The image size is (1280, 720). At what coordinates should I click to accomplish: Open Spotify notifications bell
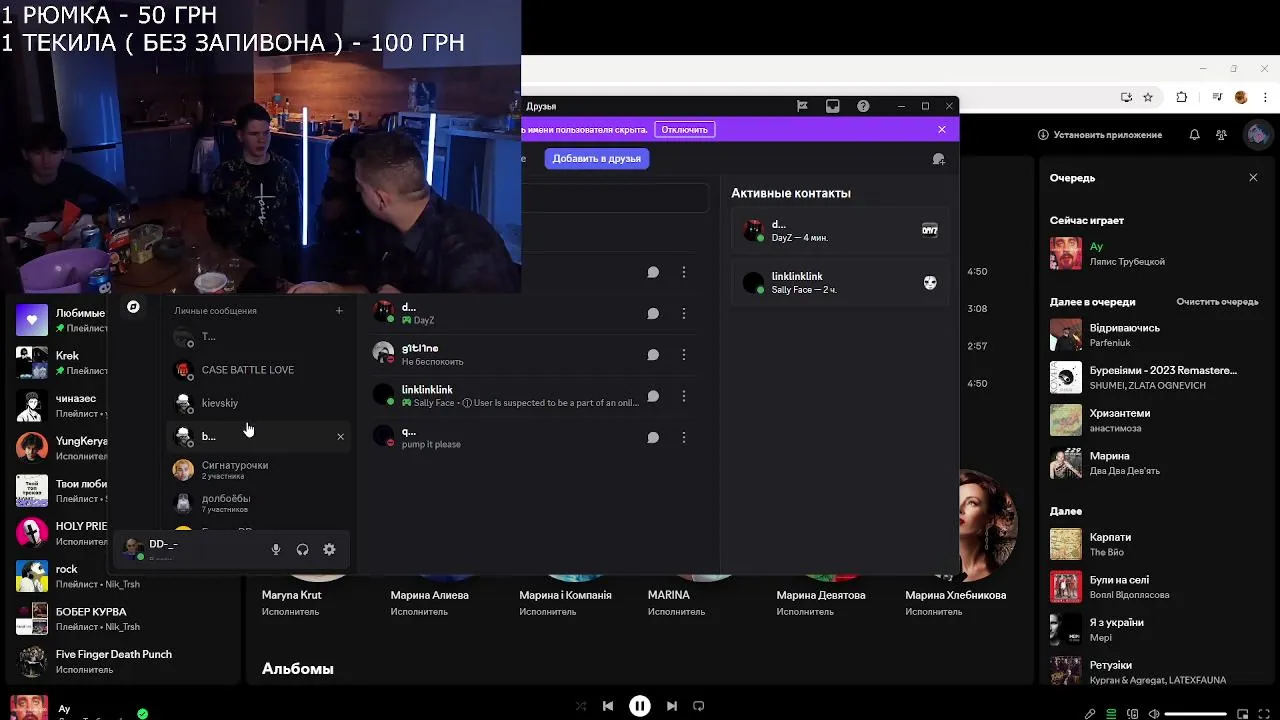point(1194,134)
